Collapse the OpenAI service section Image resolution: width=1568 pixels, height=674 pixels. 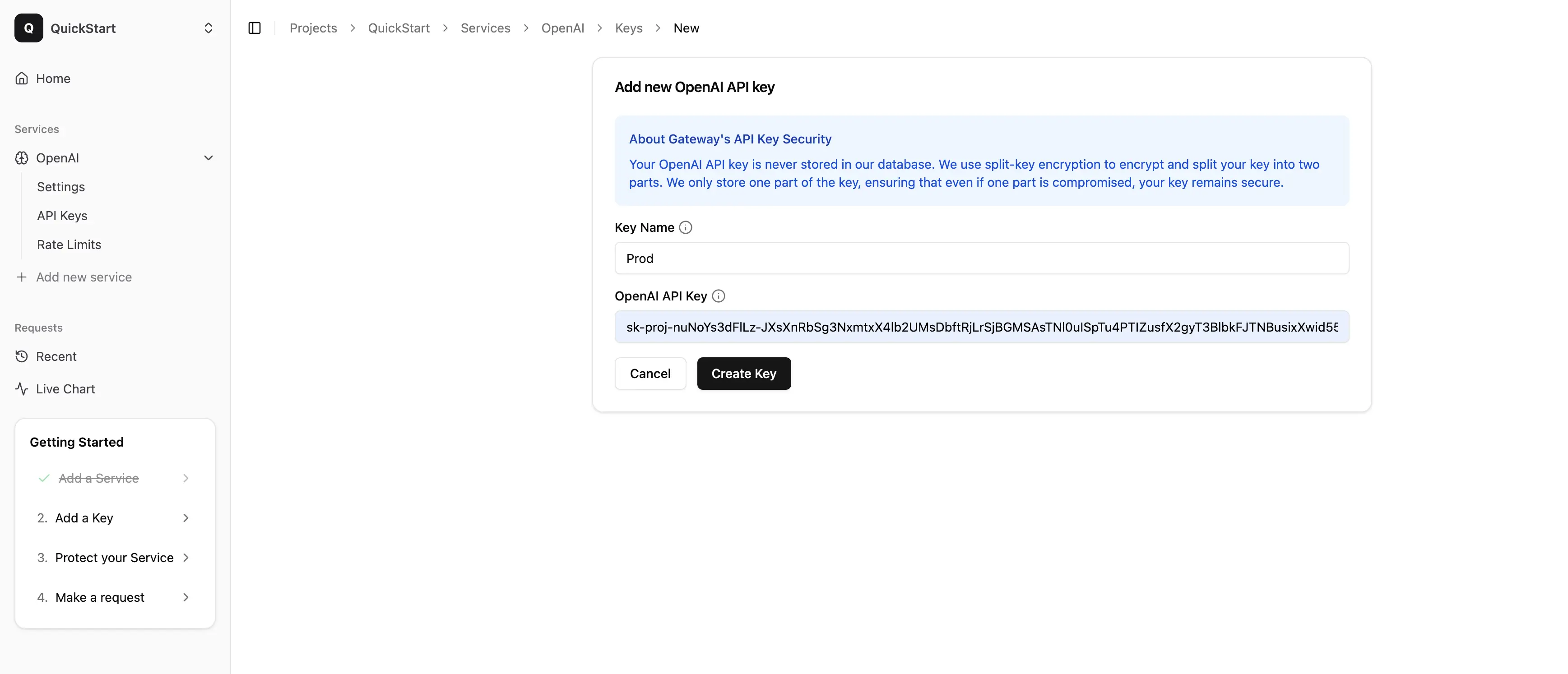pyautogui.click(x=208, y=158)
